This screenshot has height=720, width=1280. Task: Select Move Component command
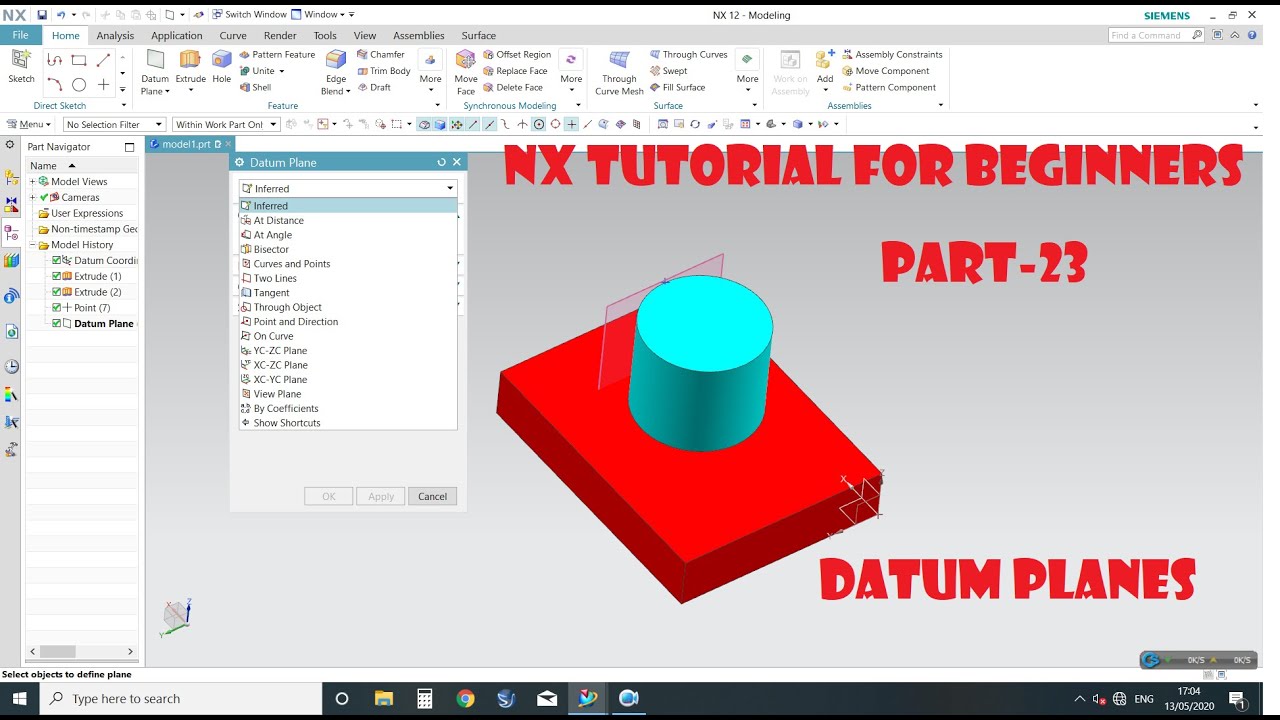886,71
